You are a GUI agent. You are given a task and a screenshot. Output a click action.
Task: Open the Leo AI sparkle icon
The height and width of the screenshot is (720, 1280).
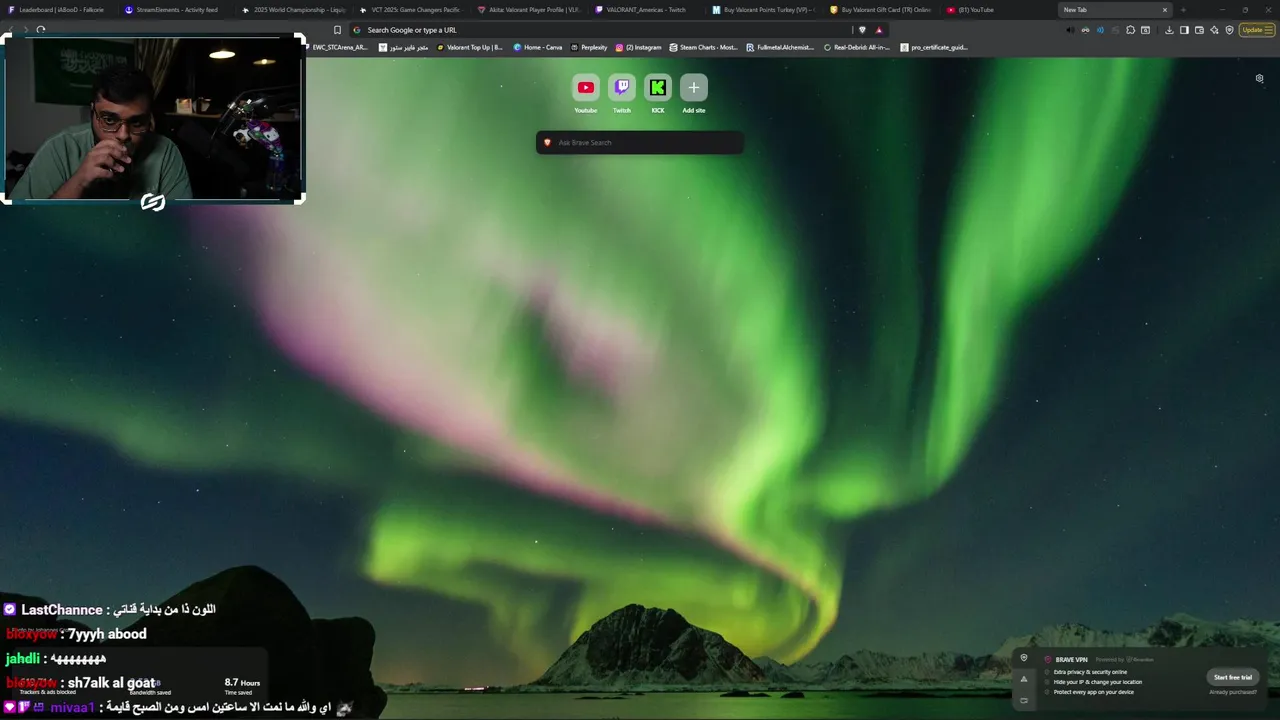[x=1214, y=30]
